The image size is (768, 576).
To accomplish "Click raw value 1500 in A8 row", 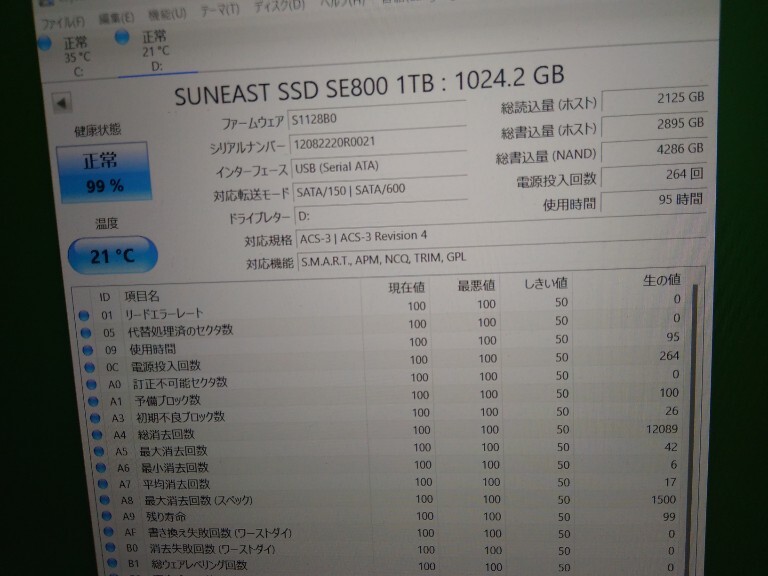I will point(663,500).
